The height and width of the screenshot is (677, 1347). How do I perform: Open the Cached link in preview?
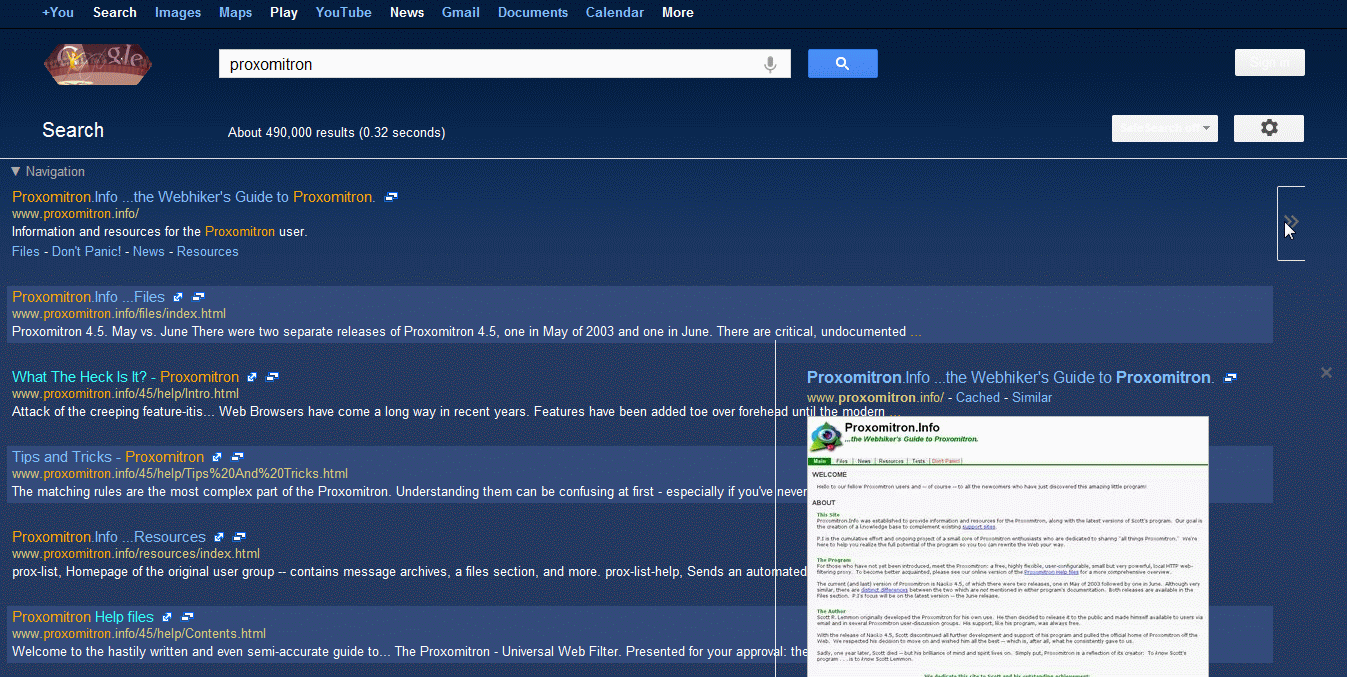pyautogui.click(x=977, y=398)
